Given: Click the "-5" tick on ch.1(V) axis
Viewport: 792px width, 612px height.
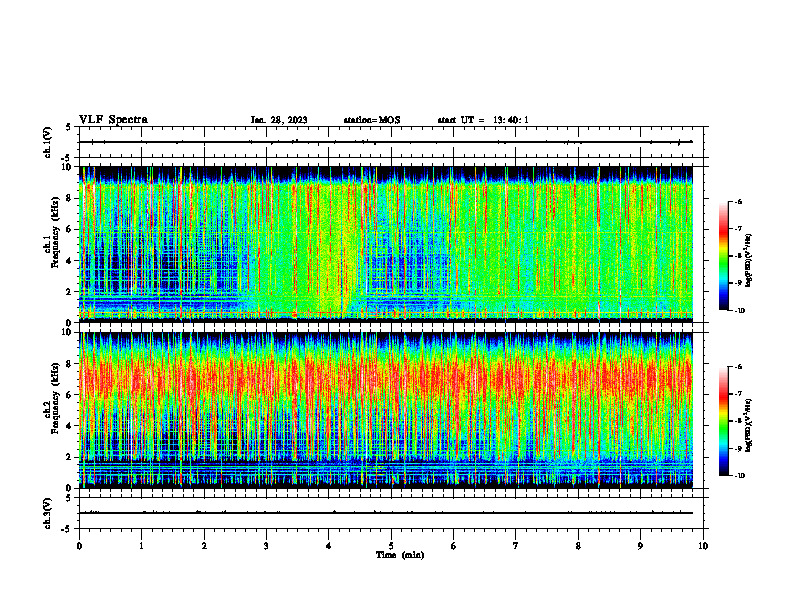Looking at the screenshot, I should (67, 158).
